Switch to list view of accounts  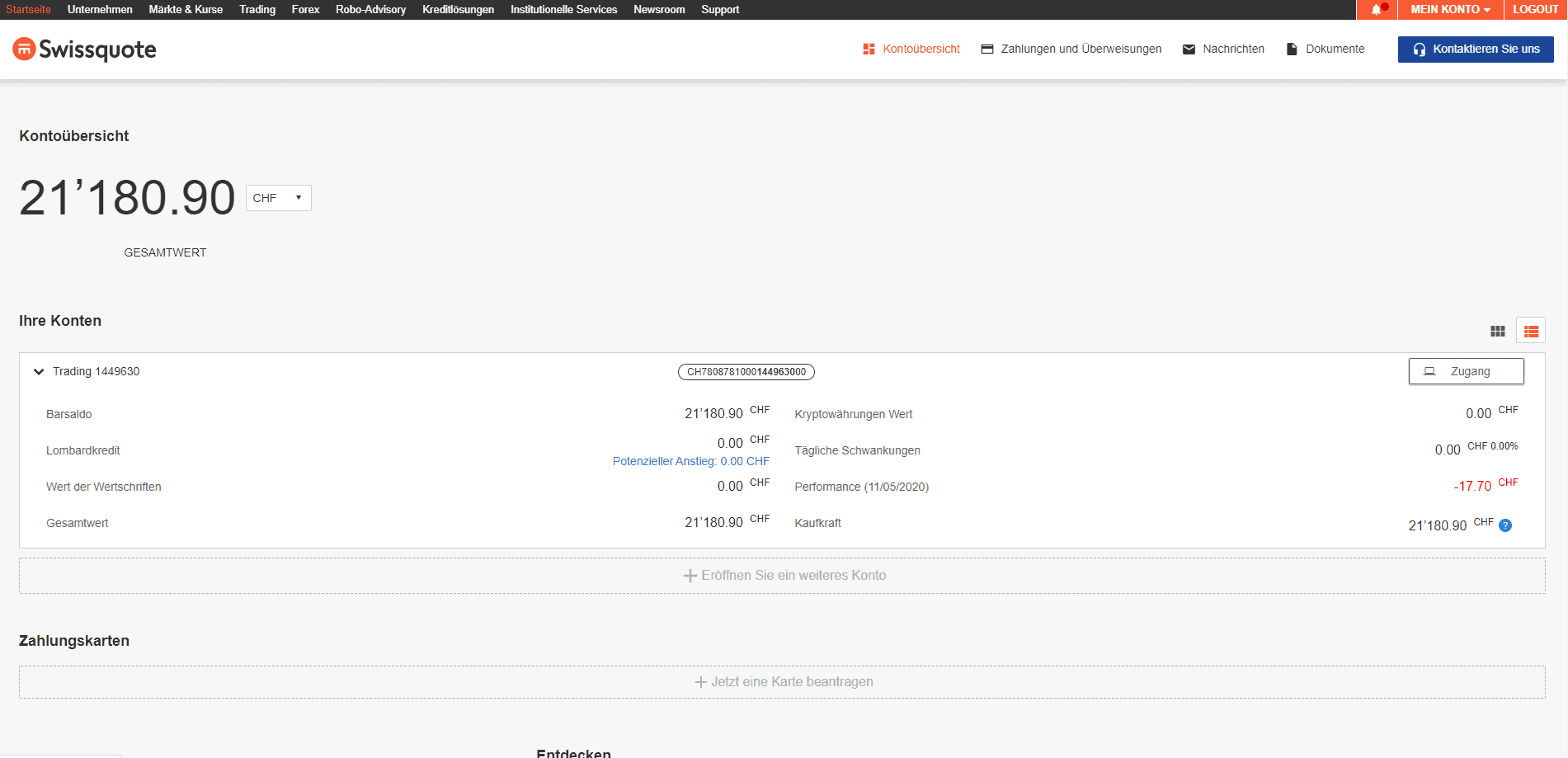click(x=1531, y=331)
